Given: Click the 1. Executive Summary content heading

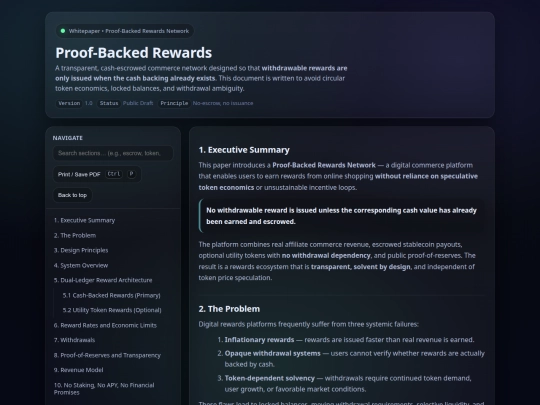Looking at the screenshot, I should (x=244, y=150).
